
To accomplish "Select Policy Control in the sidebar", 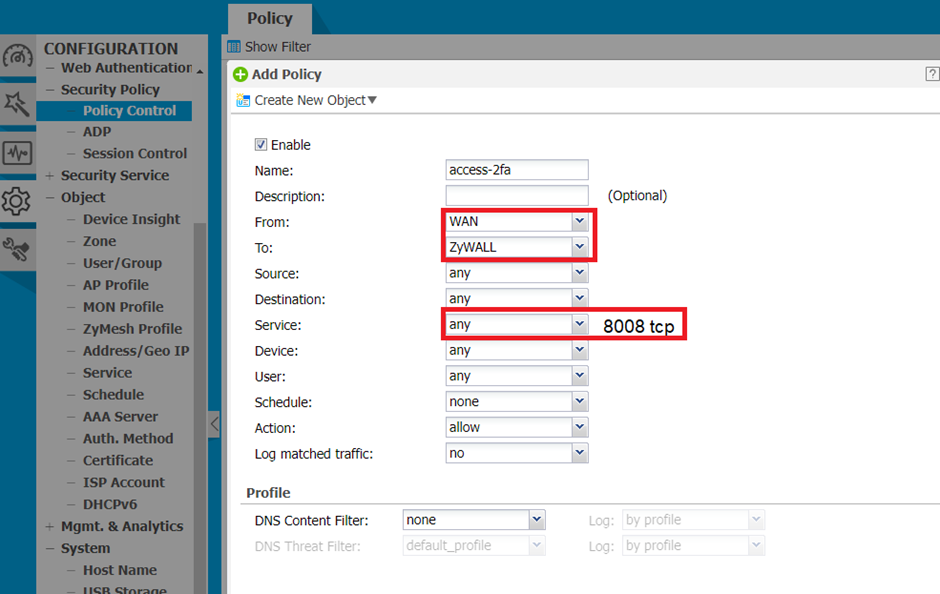I will click(129, 111).
